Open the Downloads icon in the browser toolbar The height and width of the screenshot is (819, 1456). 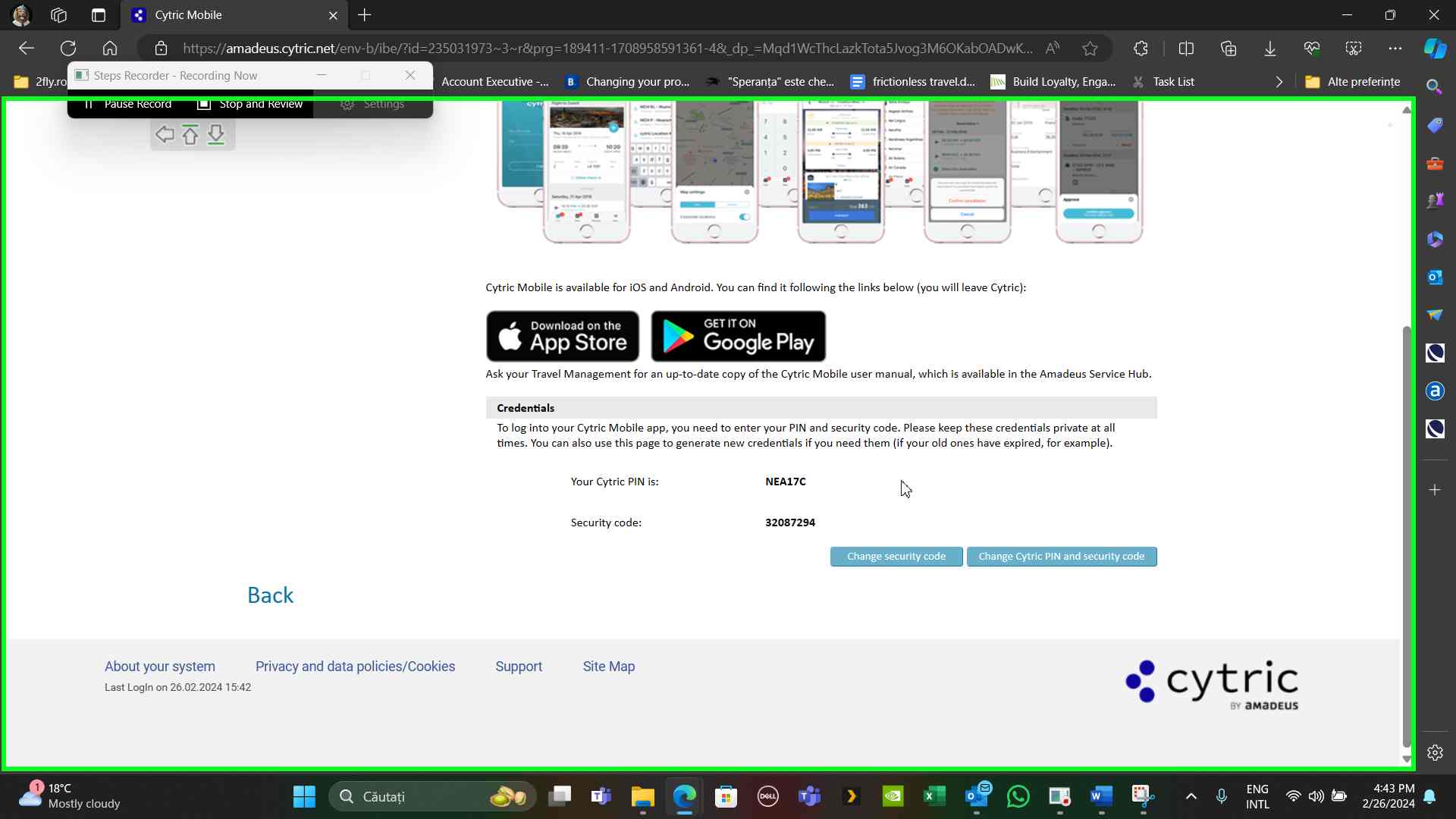pyautogui.click(x=1269, y=49)
